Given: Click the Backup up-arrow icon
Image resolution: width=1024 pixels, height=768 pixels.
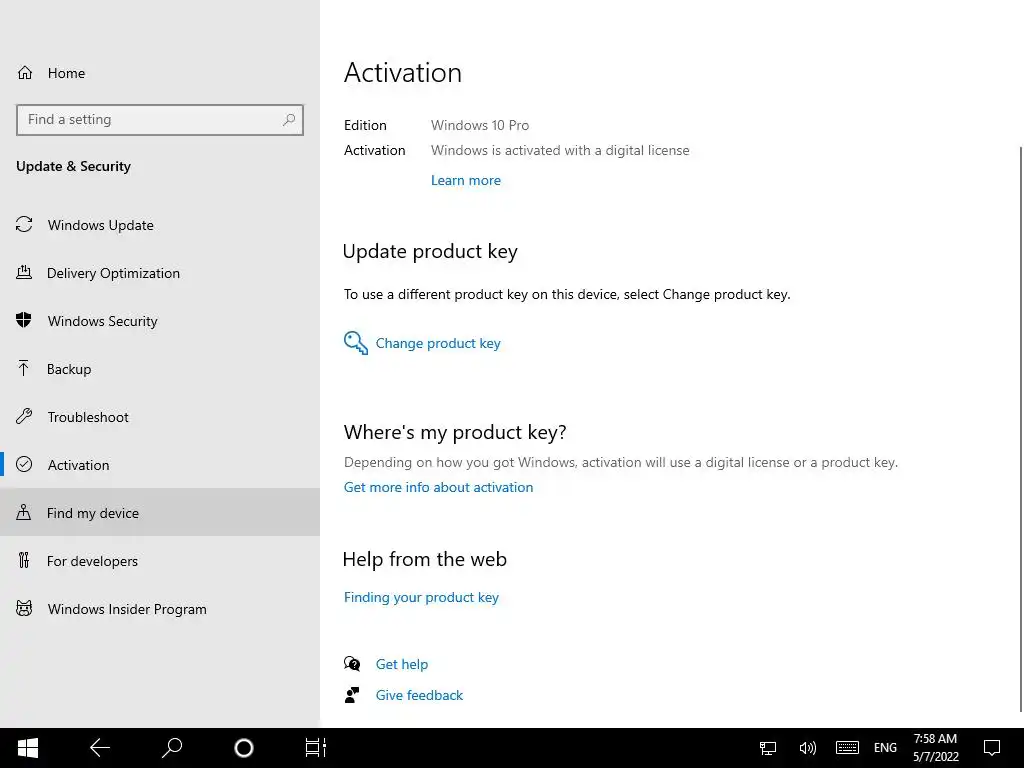Looking at the screenshot, I should (x=24, y=368).
